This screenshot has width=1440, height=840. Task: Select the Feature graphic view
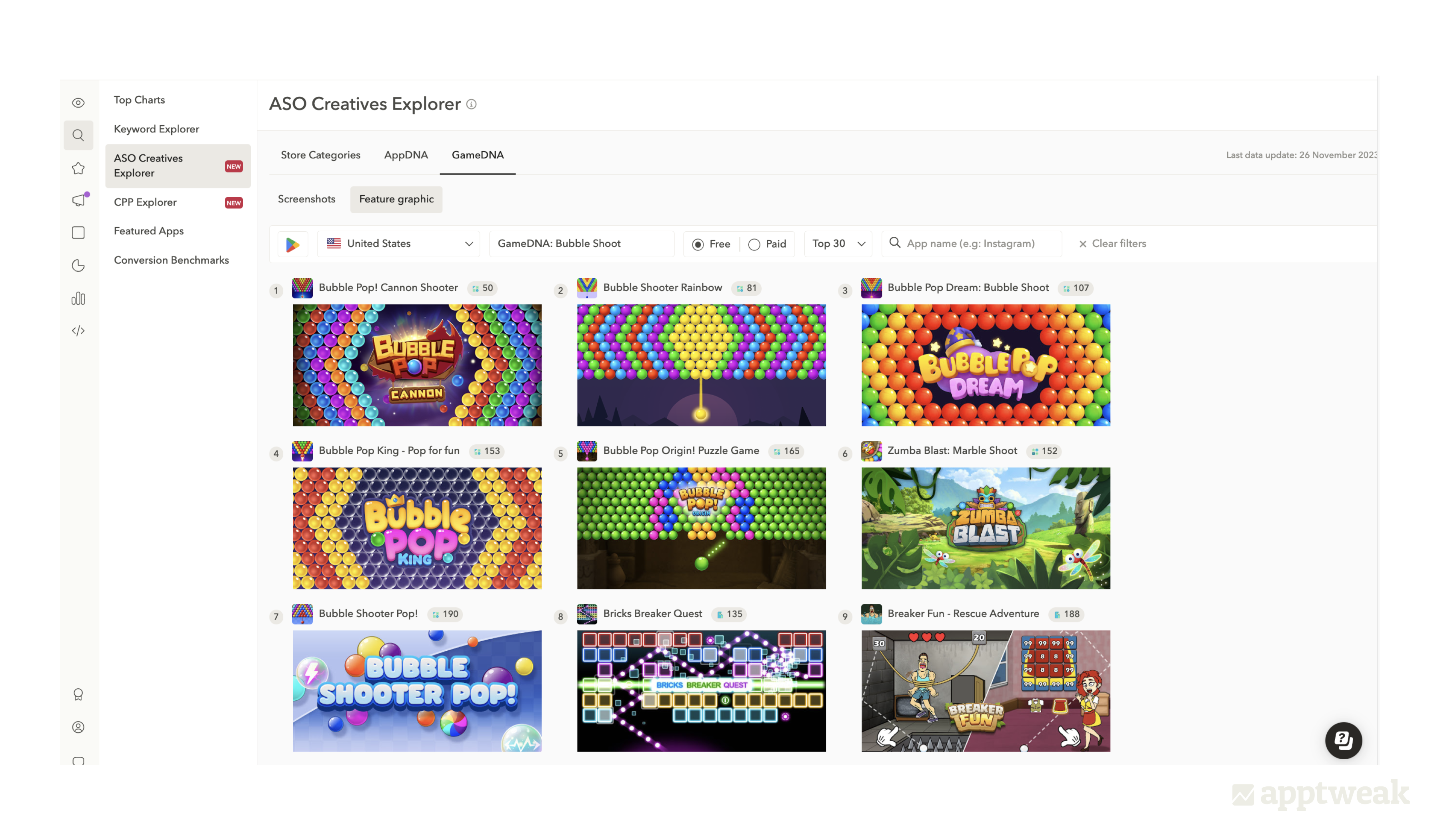396,200
